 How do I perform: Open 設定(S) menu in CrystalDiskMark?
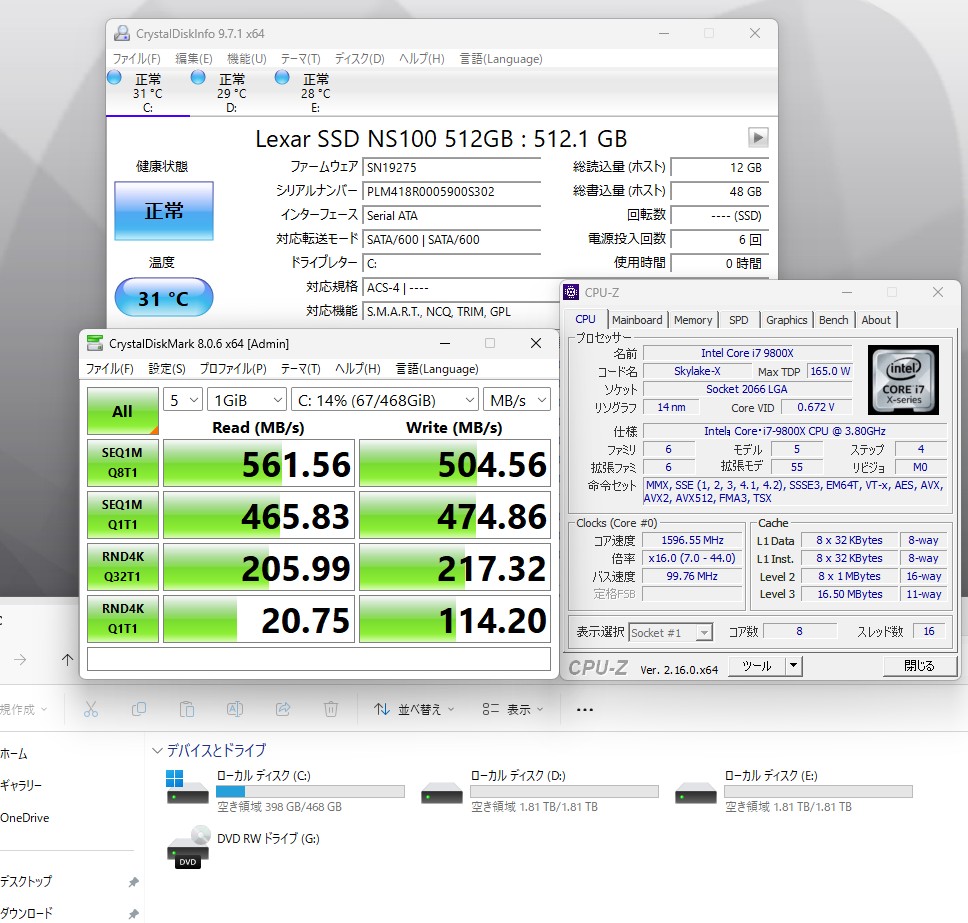[167, 369]
